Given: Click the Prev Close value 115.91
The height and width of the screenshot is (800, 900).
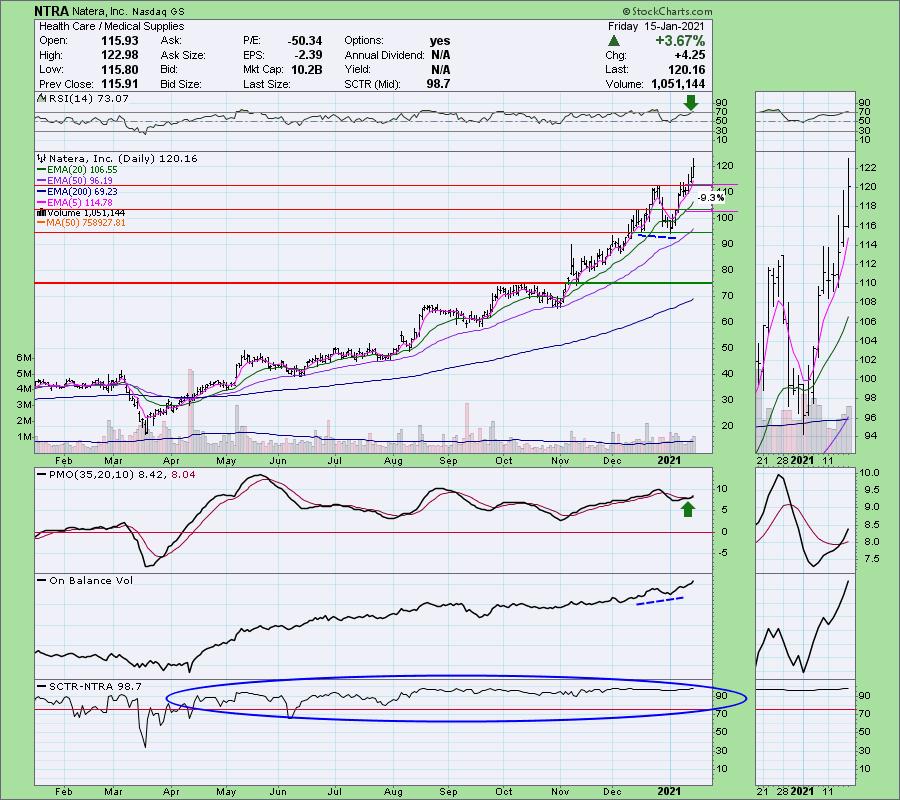Looking at the screenshot, I should 119,84.
